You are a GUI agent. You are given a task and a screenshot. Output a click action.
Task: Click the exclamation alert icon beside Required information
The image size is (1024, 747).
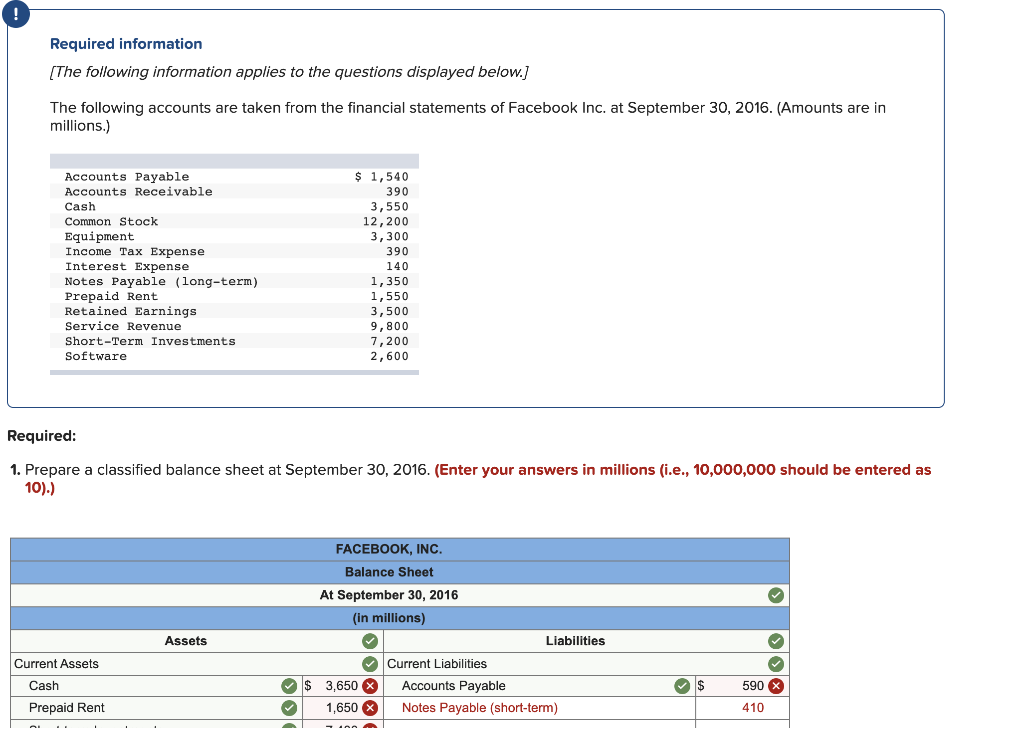[x=16, y=14]
